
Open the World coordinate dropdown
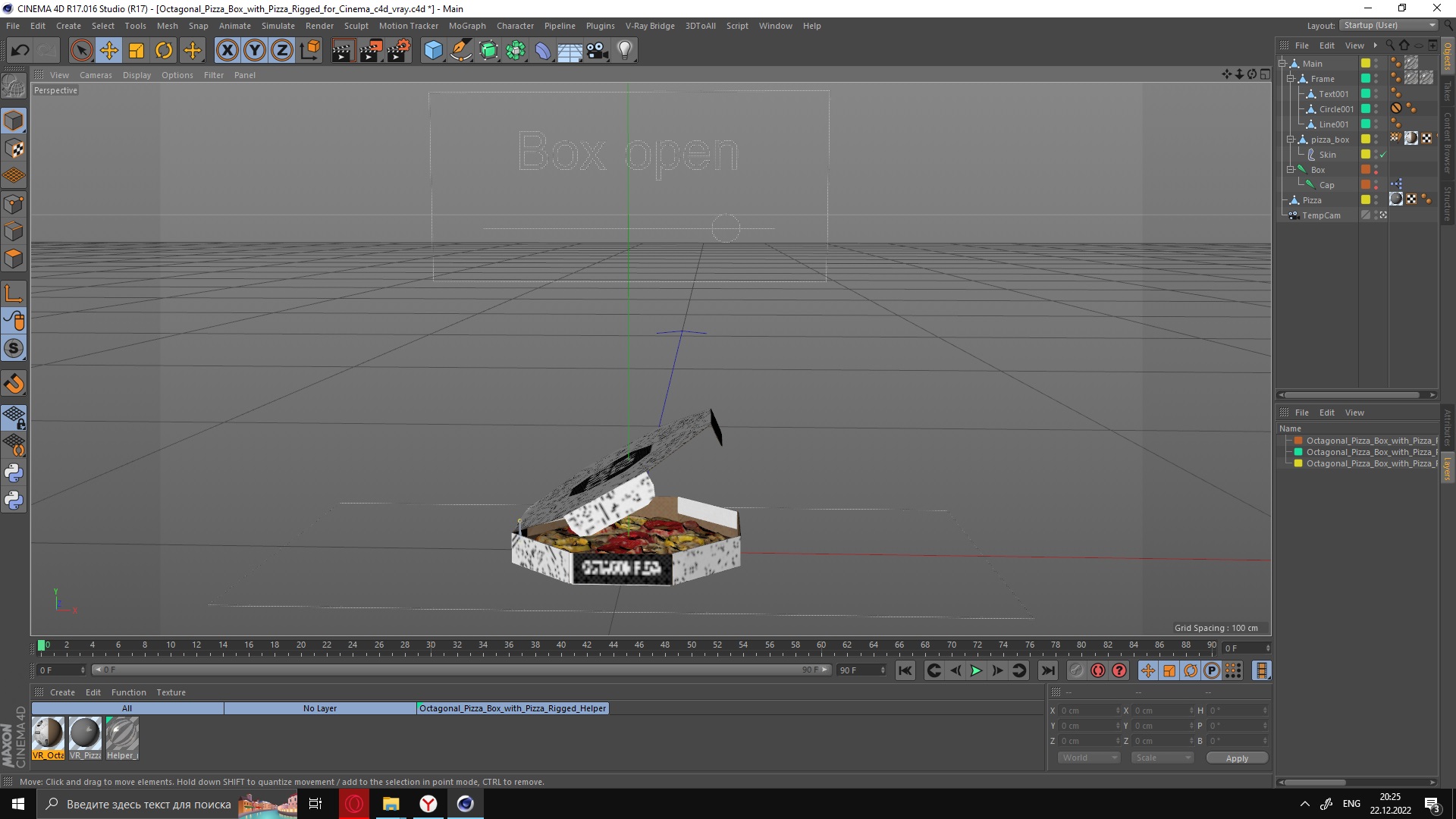[1089, 758]
